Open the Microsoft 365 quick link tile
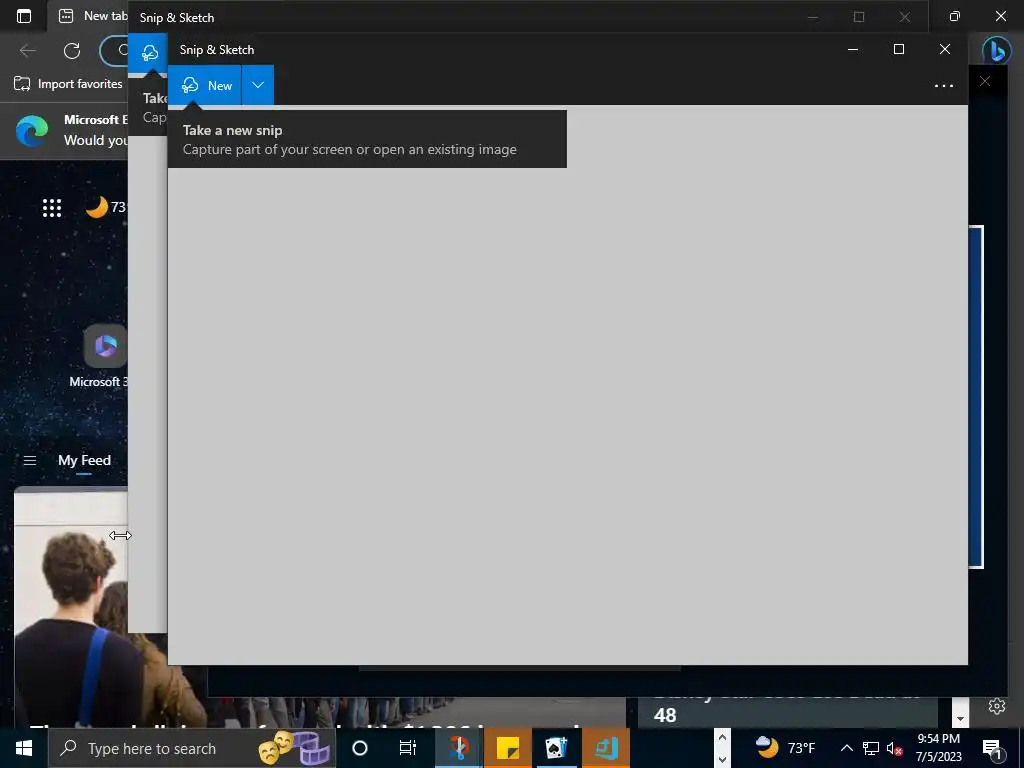Viewport: 1024px width, 768px height. tap(105, 346)
